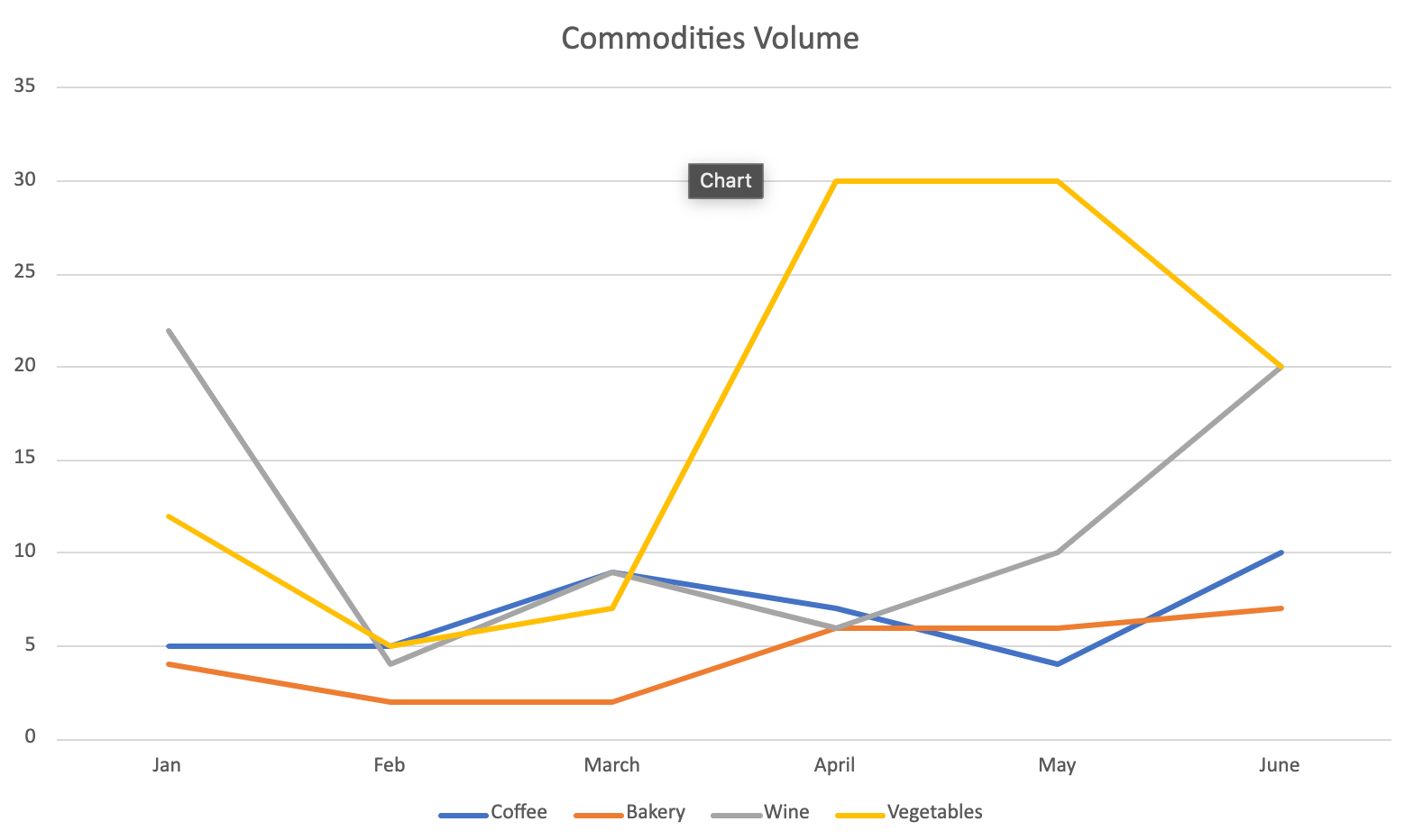Viewport: 1414px width, 840px height.
Task: Select the Feb axis label
Action: coord(390,765)
